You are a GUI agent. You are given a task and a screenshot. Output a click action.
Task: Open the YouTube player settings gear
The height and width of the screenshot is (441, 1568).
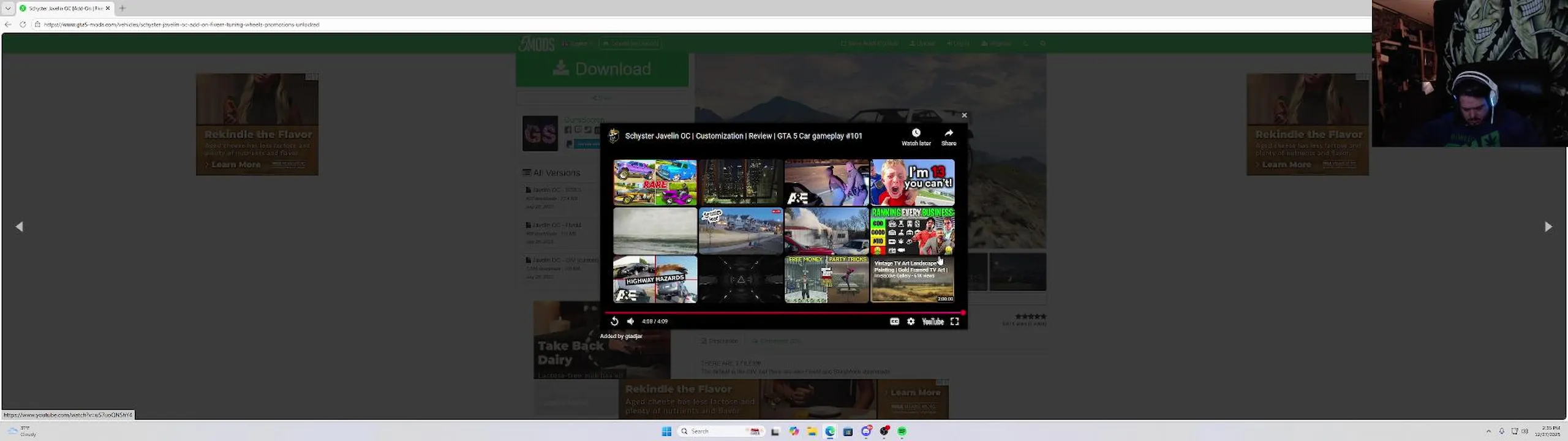pos(911,321)
